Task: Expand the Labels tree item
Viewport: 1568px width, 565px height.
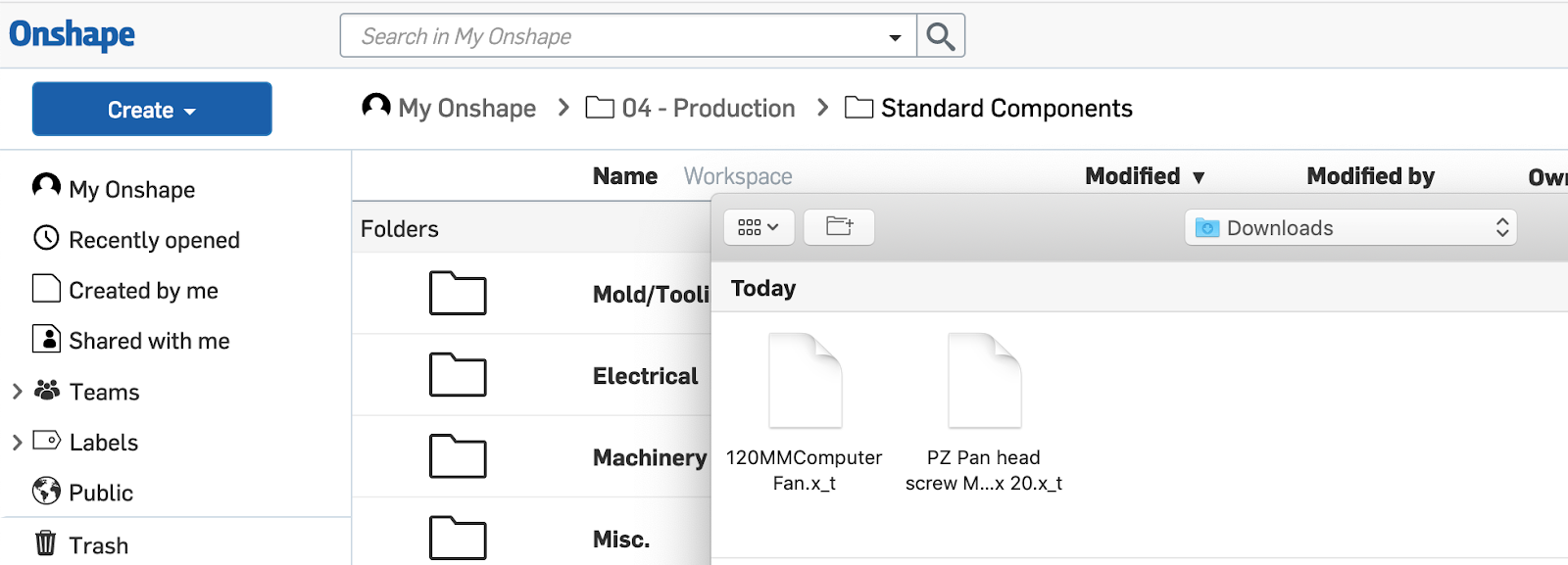Action: 17,443
